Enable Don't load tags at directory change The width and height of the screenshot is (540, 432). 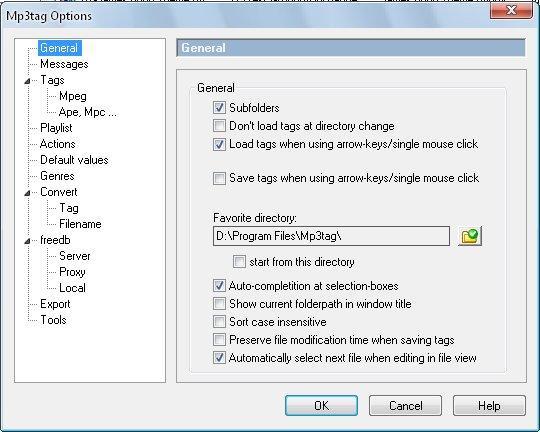[219, 126]
